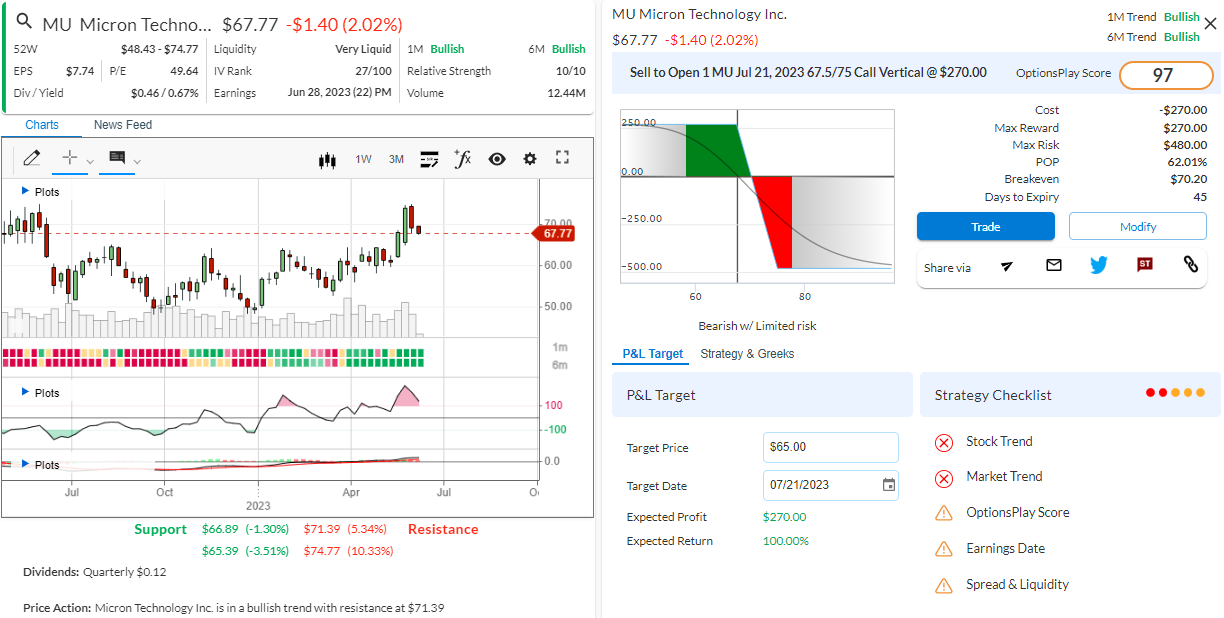Open Target Date calendar picker
This screenshot has width=1224, height=618.
[888, 485]
